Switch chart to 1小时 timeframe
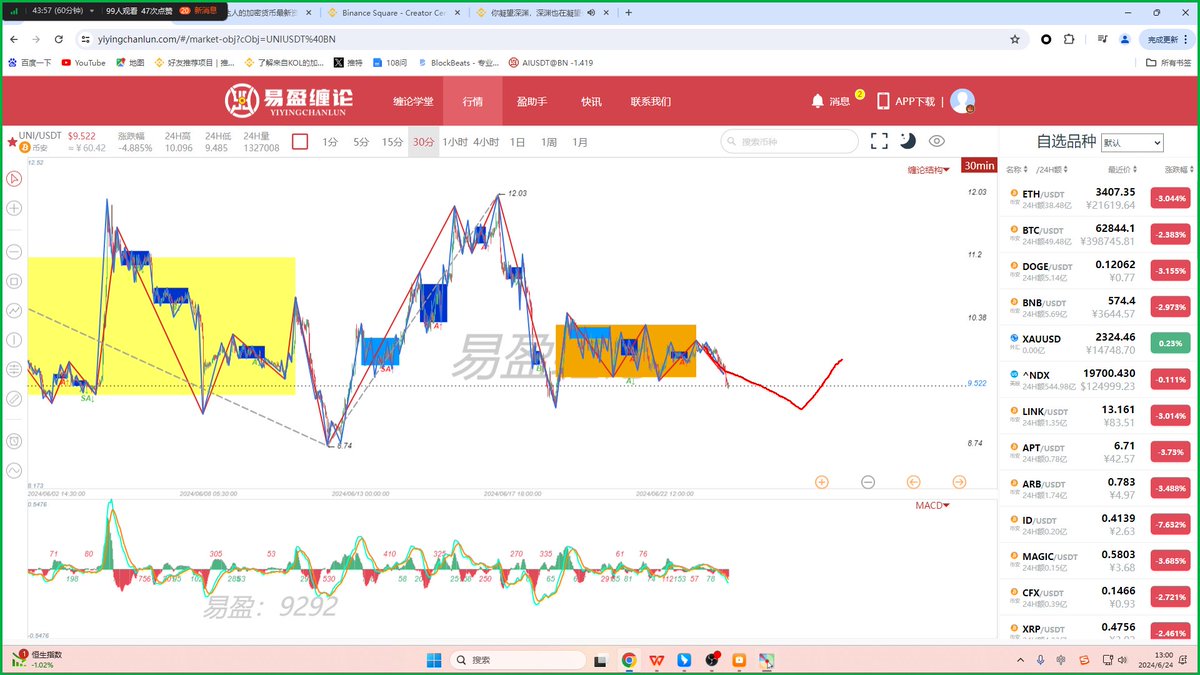The width and height of the screenshot is (1200, 675). [x=455, y=142]
